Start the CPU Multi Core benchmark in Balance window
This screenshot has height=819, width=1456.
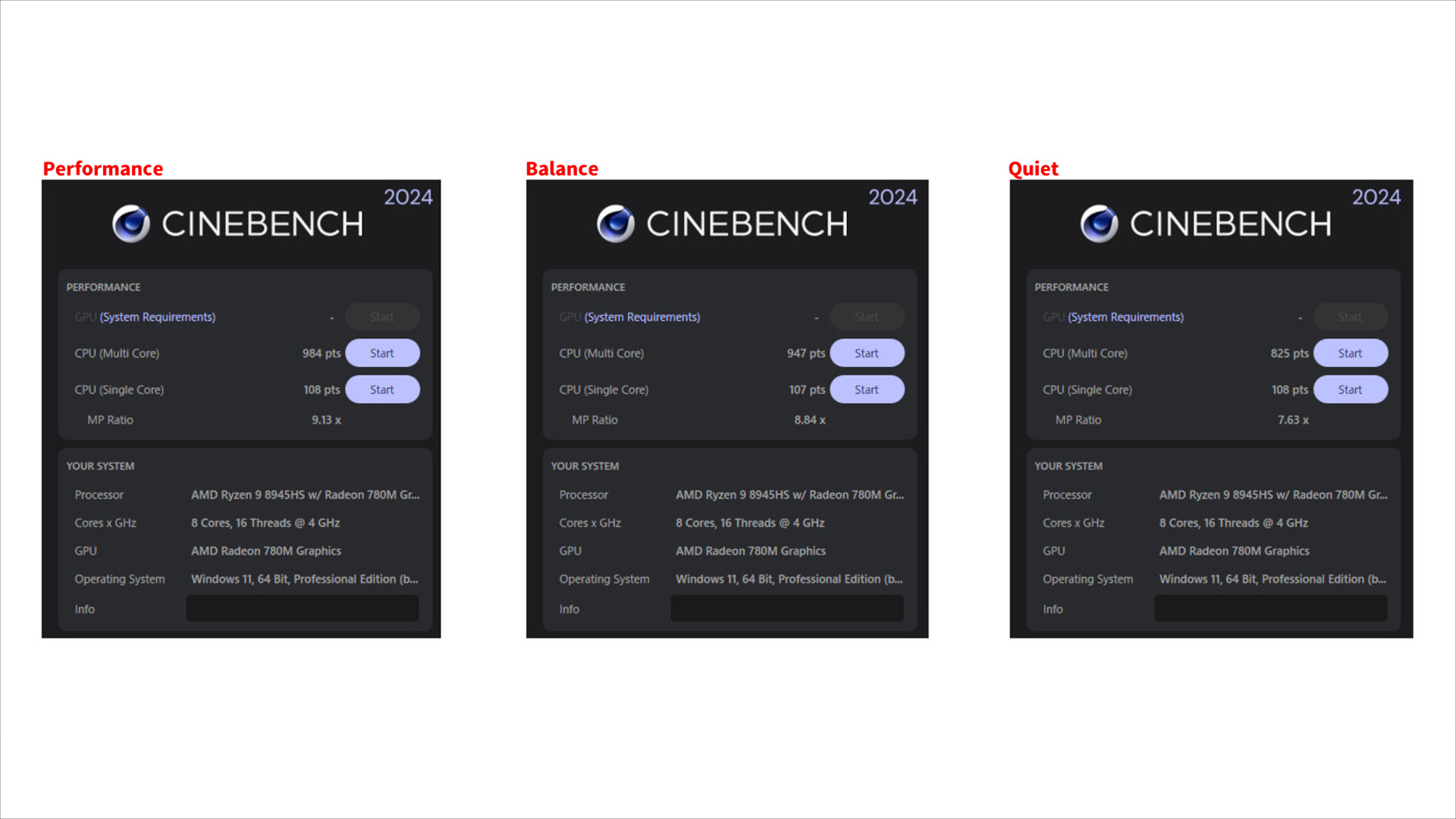pyautogui.click(x=867, y=353)
